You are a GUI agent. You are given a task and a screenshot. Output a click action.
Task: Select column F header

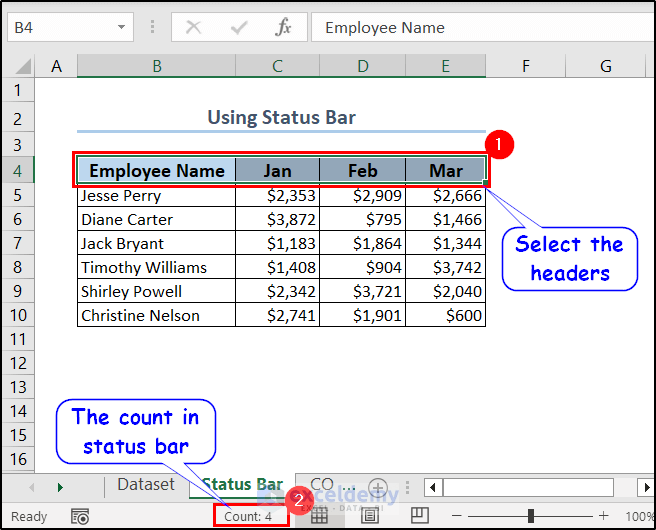coord(526,66)
